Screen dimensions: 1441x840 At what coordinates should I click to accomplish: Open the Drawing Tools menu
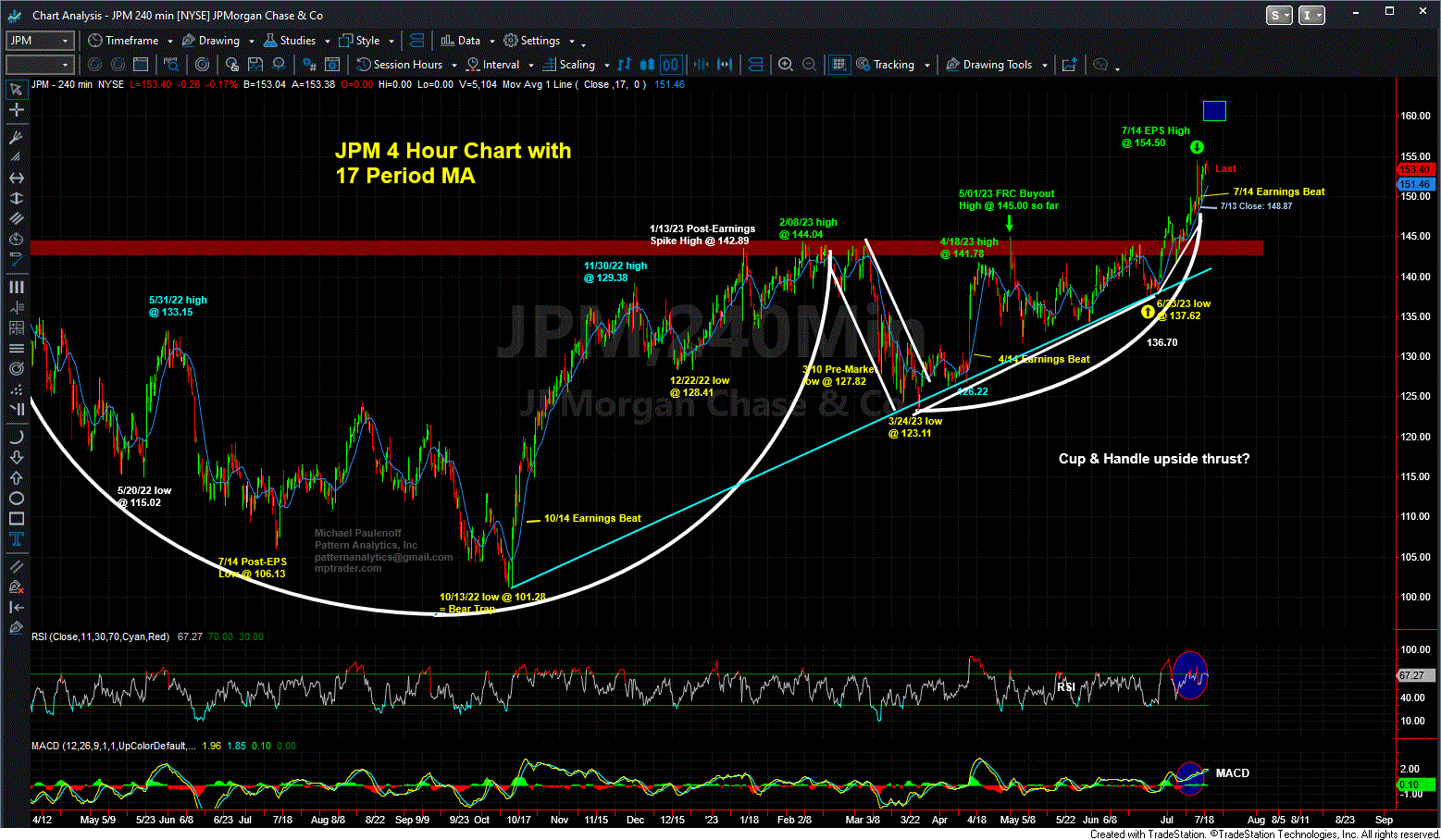988,65
